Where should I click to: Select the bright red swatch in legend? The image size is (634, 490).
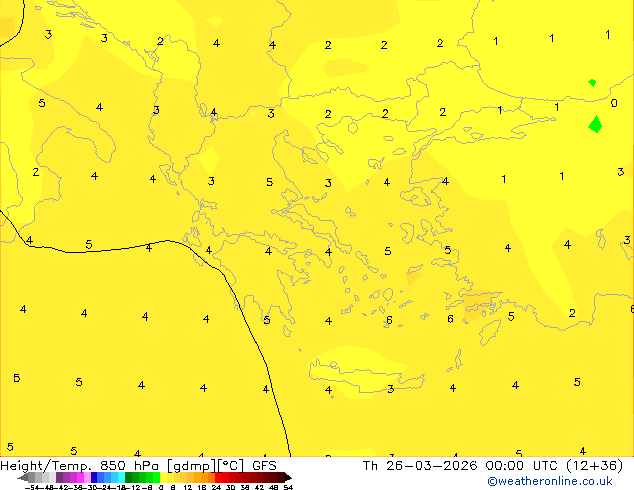tap(218, 477)
